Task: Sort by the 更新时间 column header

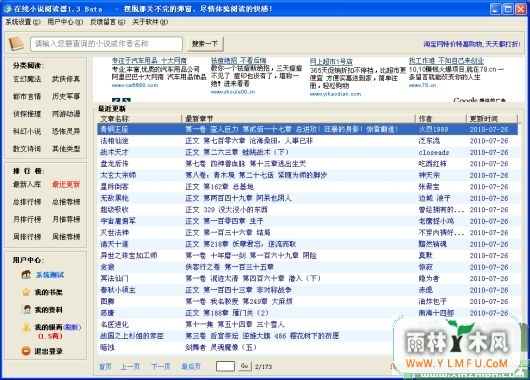Action: point(492,119)
